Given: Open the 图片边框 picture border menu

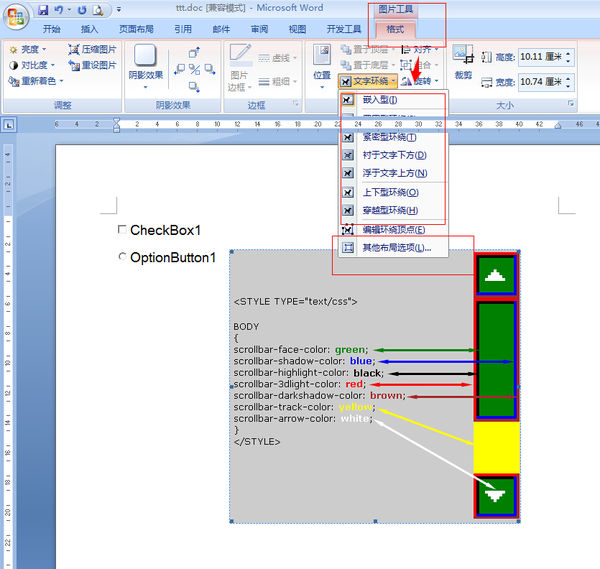Looking at the screenshot, I should click(x=240, y=68).
